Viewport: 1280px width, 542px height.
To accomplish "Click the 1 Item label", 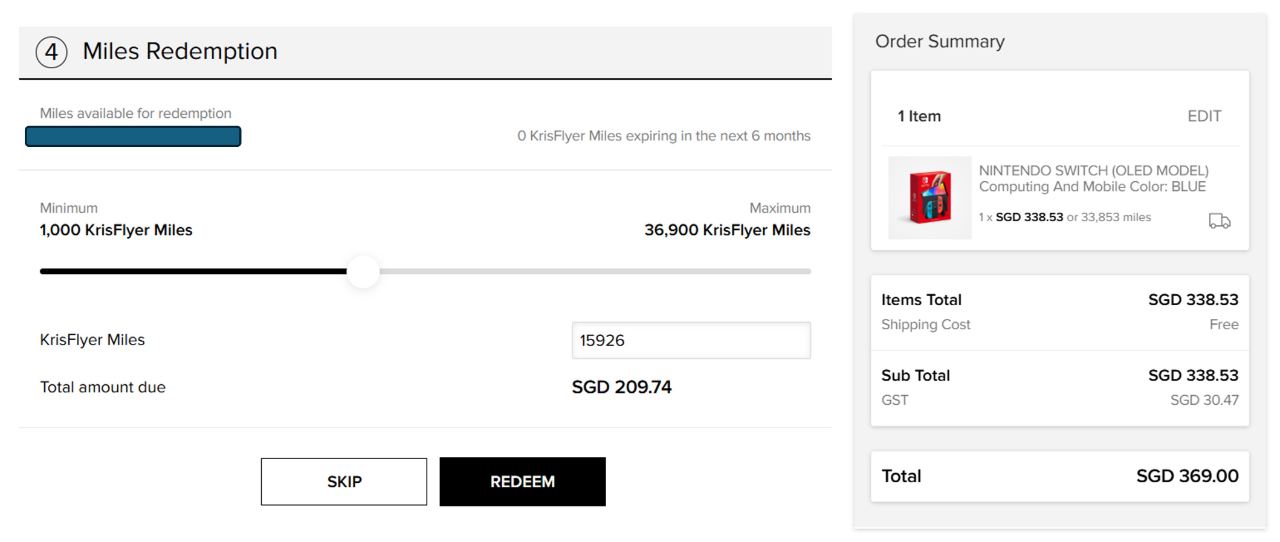I will [919, 116].
